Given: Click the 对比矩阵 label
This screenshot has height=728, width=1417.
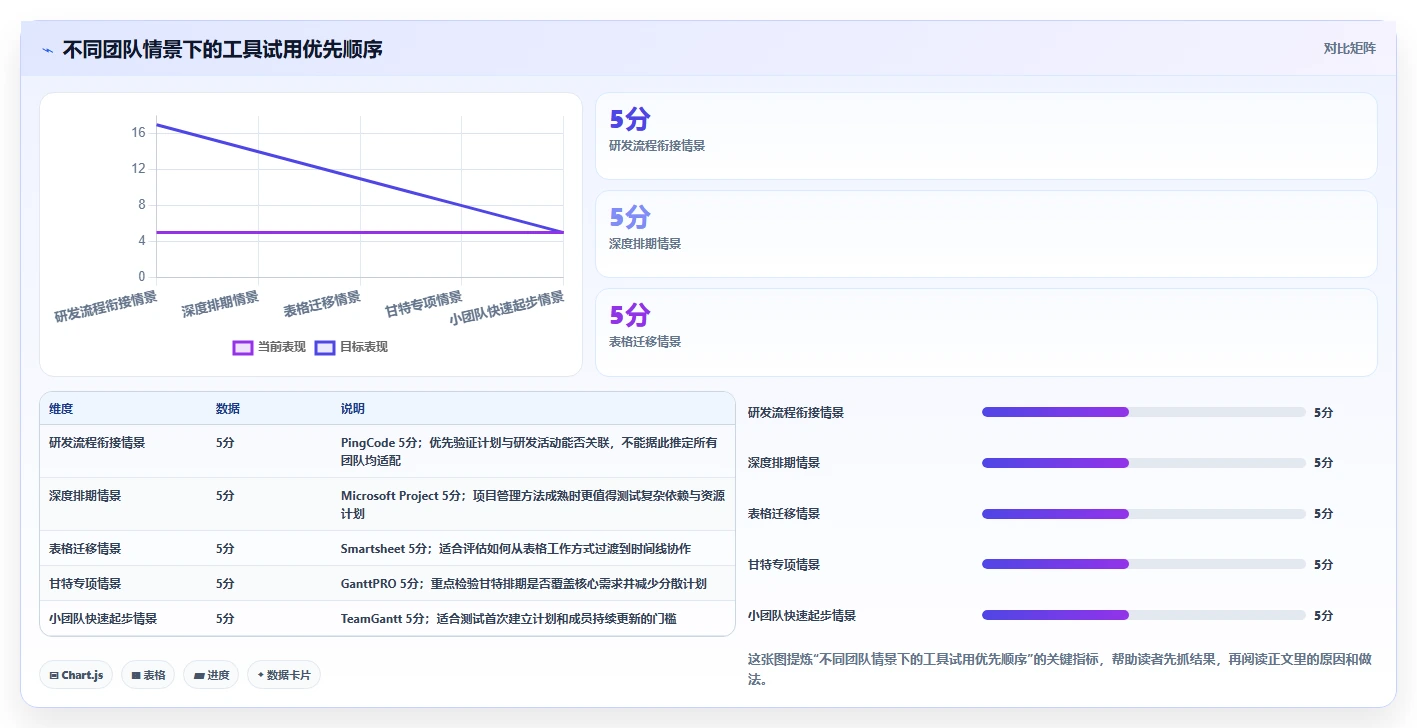Looking at the screenshot, I should click(x=1349, y=48).
